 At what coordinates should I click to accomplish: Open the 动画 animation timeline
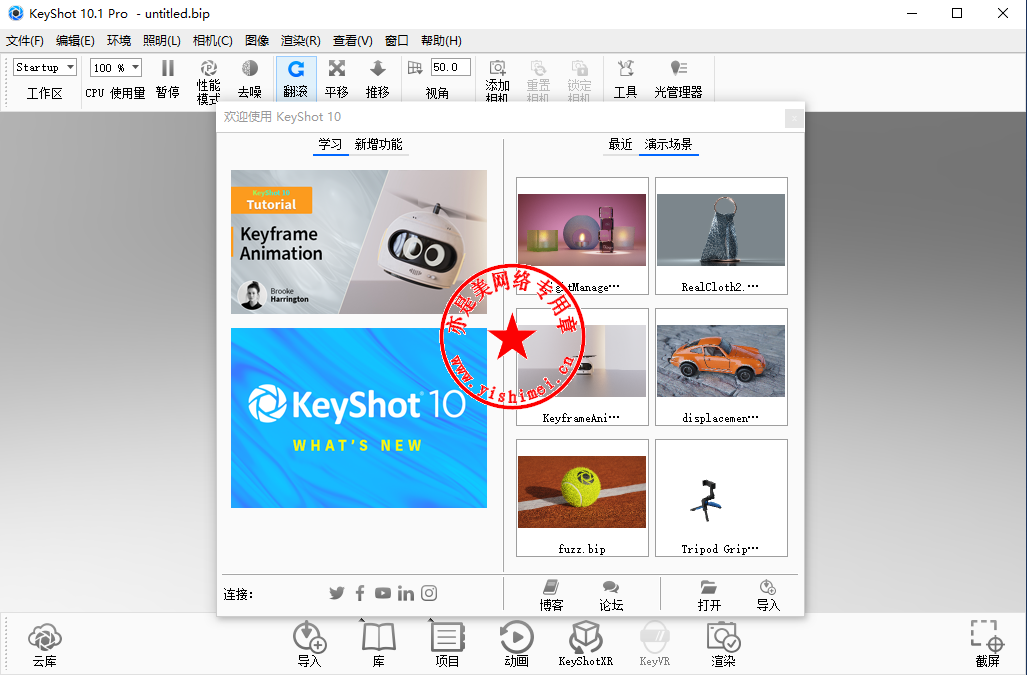click(516, 645)
